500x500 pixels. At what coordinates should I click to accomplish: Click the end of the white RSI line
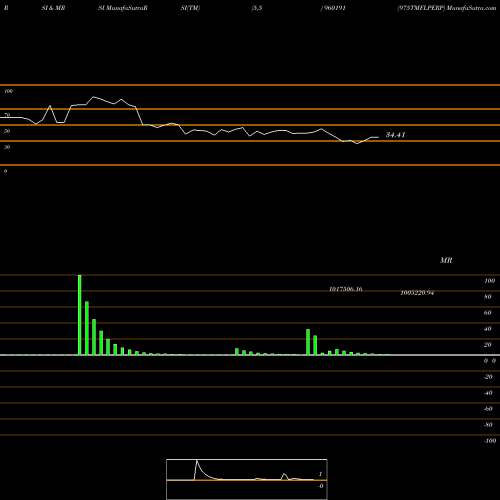coord(378,137)
